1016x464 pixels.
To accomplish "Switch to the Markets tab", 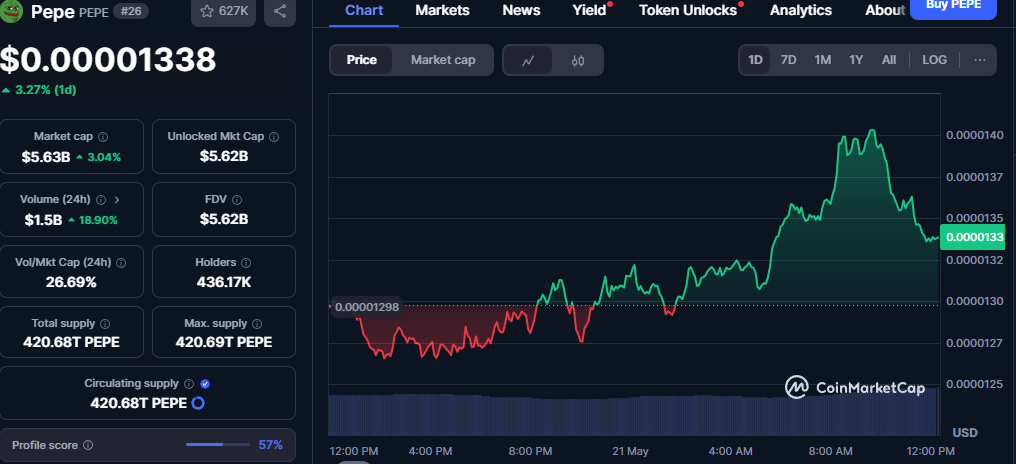I will (443, 10).
